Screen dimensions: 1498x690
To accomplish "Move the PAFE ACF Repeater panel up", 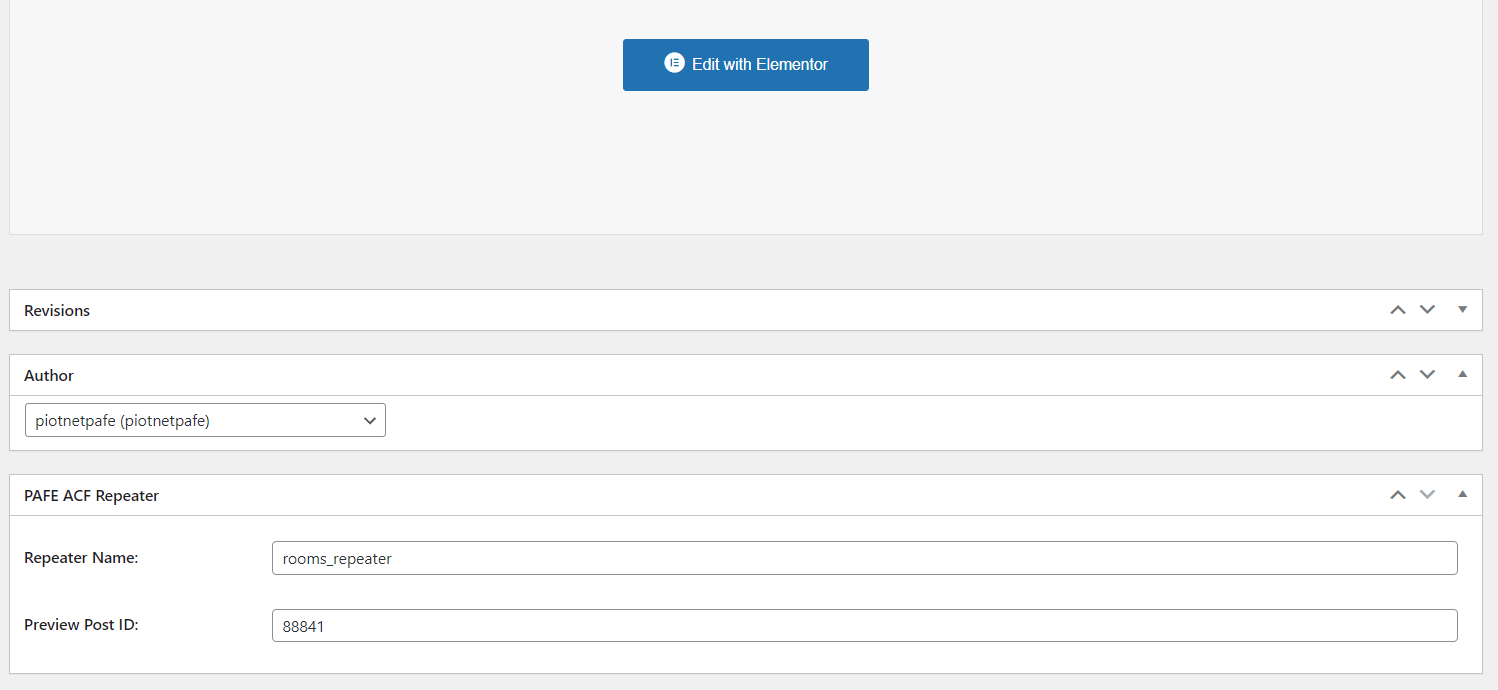I will (x=1398, y=495).
